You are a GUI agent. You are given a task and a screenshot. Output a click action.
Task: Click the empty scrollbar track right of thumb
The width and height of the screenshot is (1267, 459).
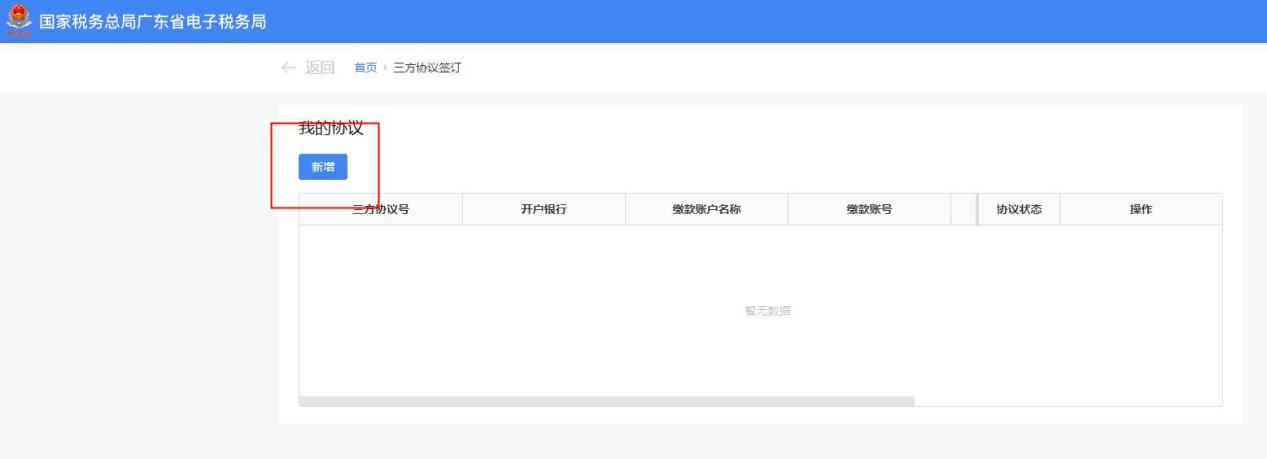pyautogui.click(x=1067, y=401)
